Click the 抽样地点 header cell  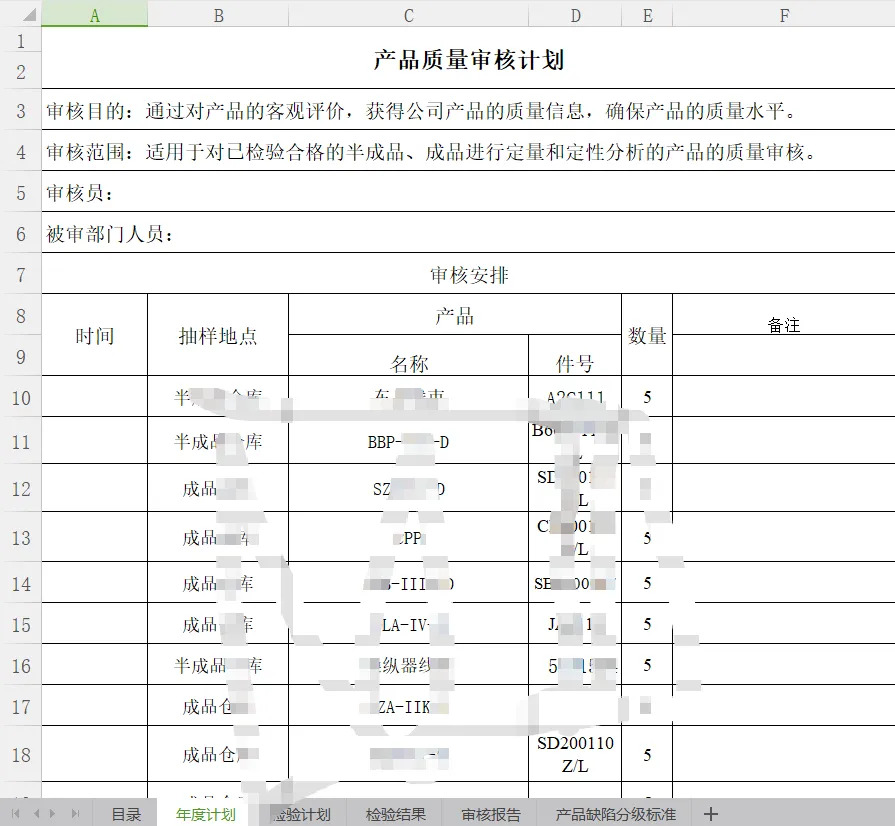pos(218,335)
